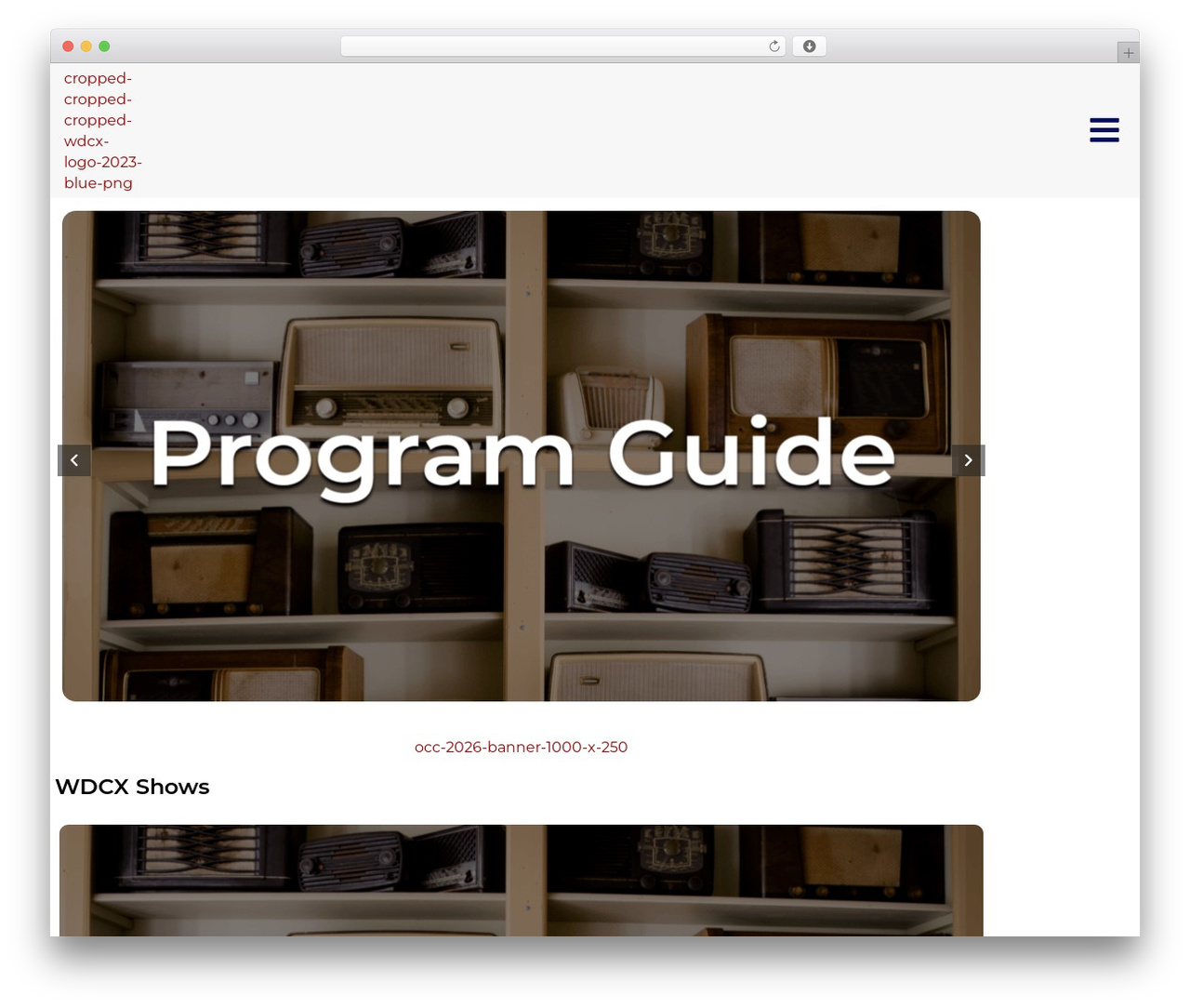Advance to next slide arrow
This screenshot has height=1008, width=1190.
[x=968, y=460]
